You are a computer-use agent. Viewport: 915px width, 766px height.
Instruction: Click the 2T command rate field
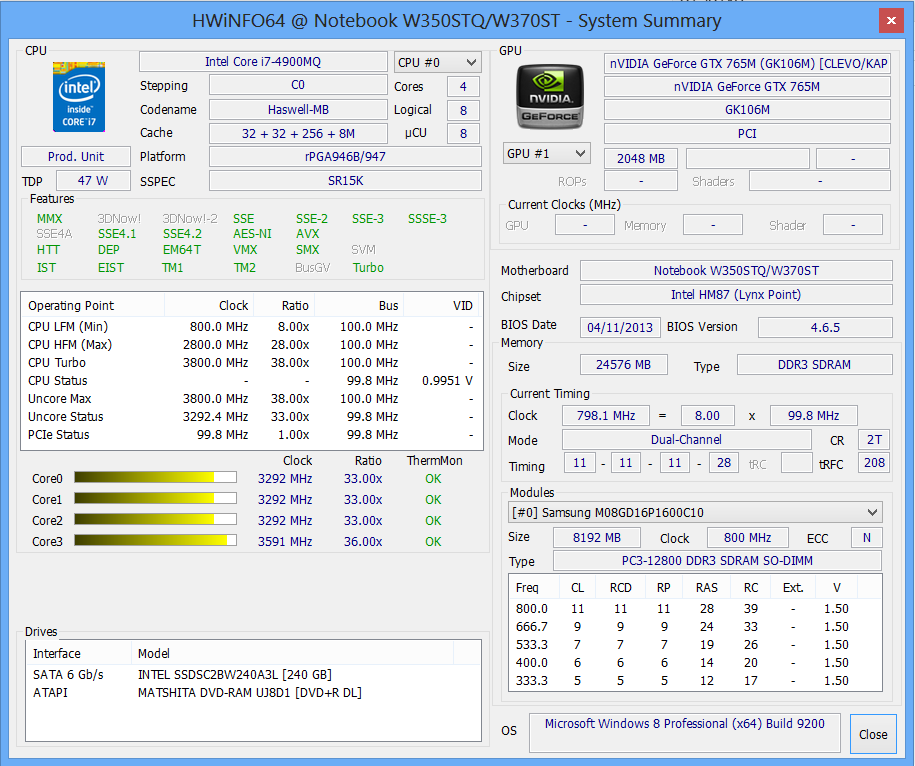(874, 439)
